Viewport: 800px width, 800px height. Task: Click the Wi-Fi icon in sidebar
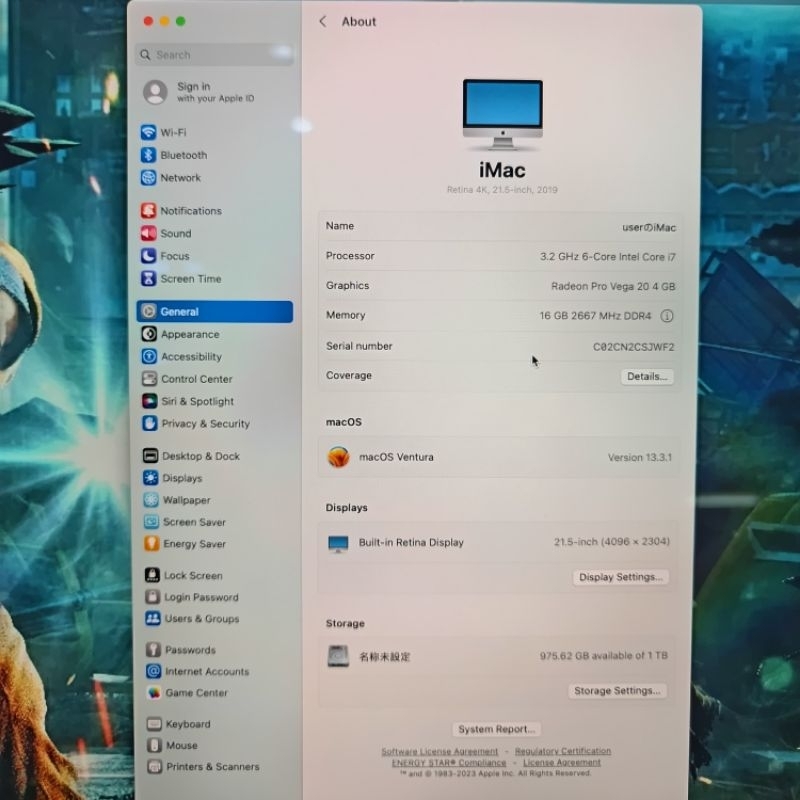point(148,132)
